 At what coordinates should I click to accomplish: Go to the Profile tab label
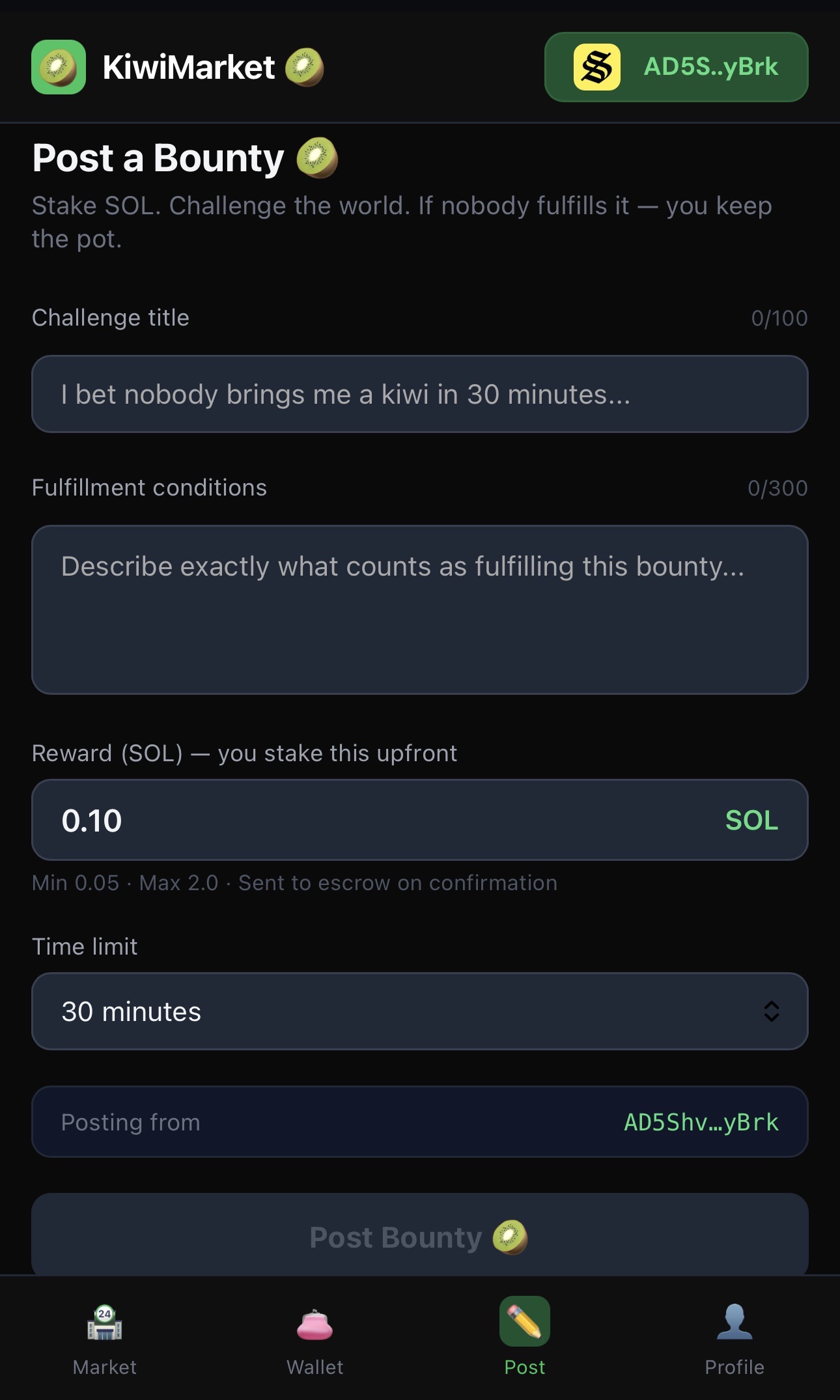click(735, 1367)
